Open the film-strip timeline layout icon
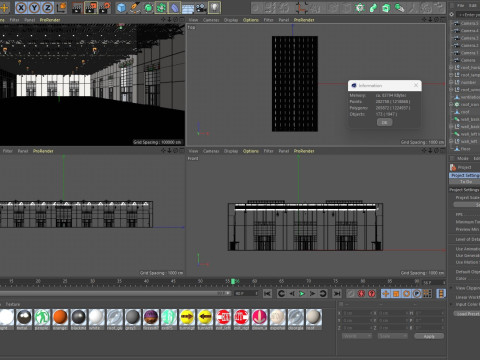The image size is (480, 360). (441, 294)
